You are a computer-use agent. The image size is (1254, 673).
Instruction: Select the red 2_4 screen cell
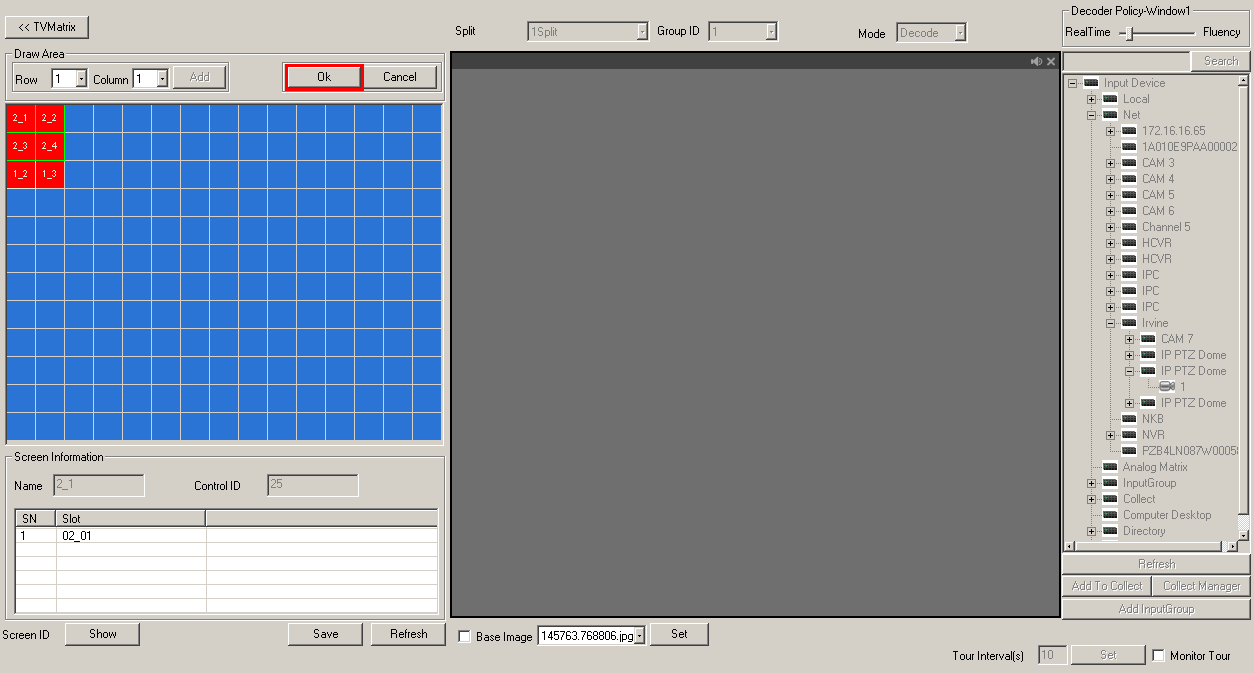tap(49, 146)
